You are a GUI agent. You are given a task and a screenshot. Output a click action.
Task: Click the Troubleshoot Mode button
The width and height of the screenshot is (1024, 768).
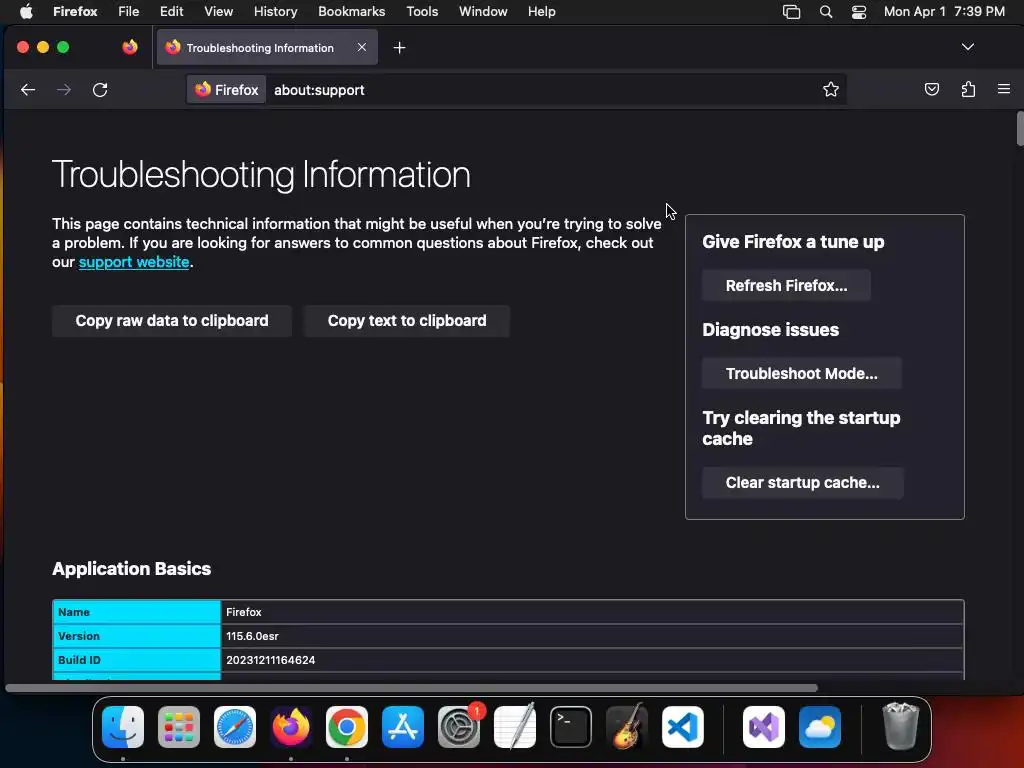[801, 374]
